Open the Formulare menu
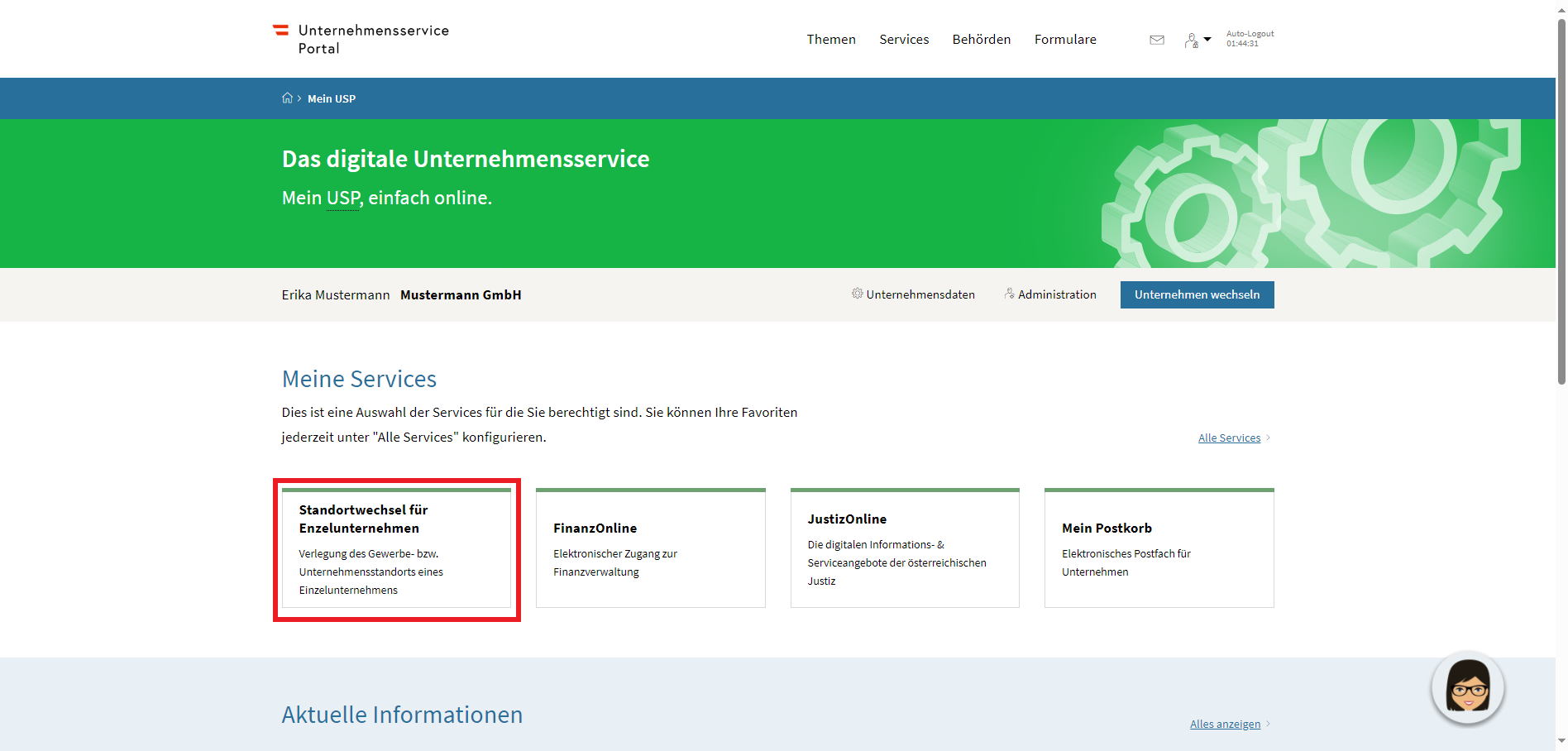Screen dimensions: 1568x751 coord(1065,40)
